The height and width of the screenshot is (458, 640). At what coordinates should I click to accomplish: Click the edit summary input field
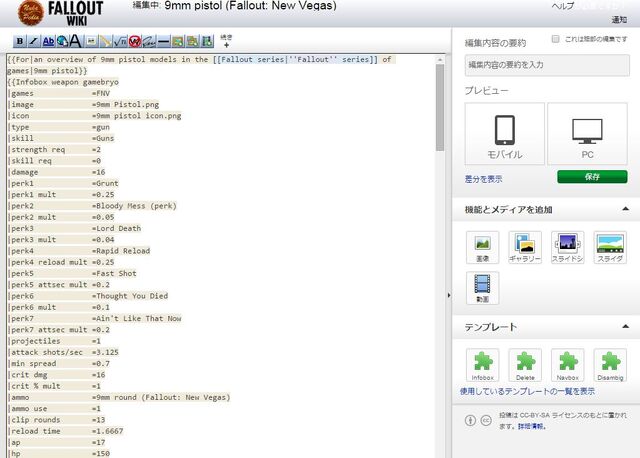pos(547,65)
